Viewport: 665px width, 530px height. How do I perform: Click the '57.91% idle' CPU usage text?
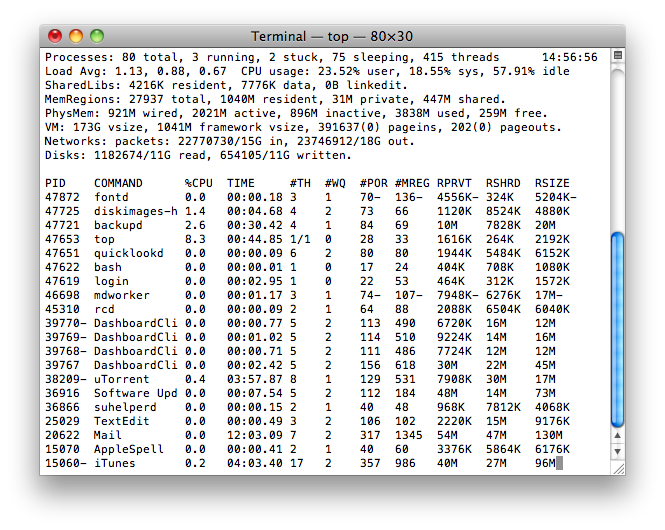click(531, 71)
